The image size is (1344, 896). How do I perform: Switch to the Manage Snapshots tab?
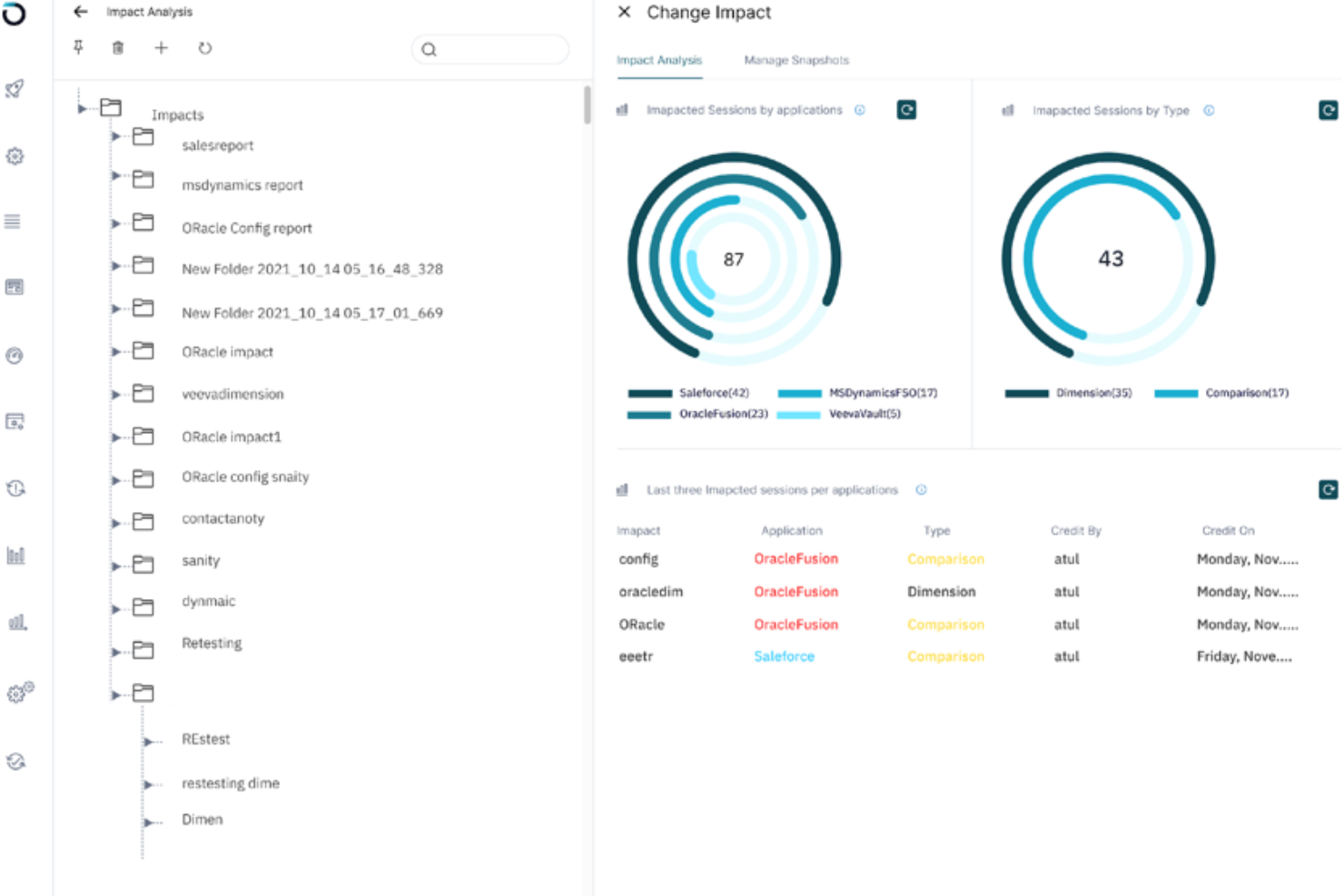[x=795, y=60]
